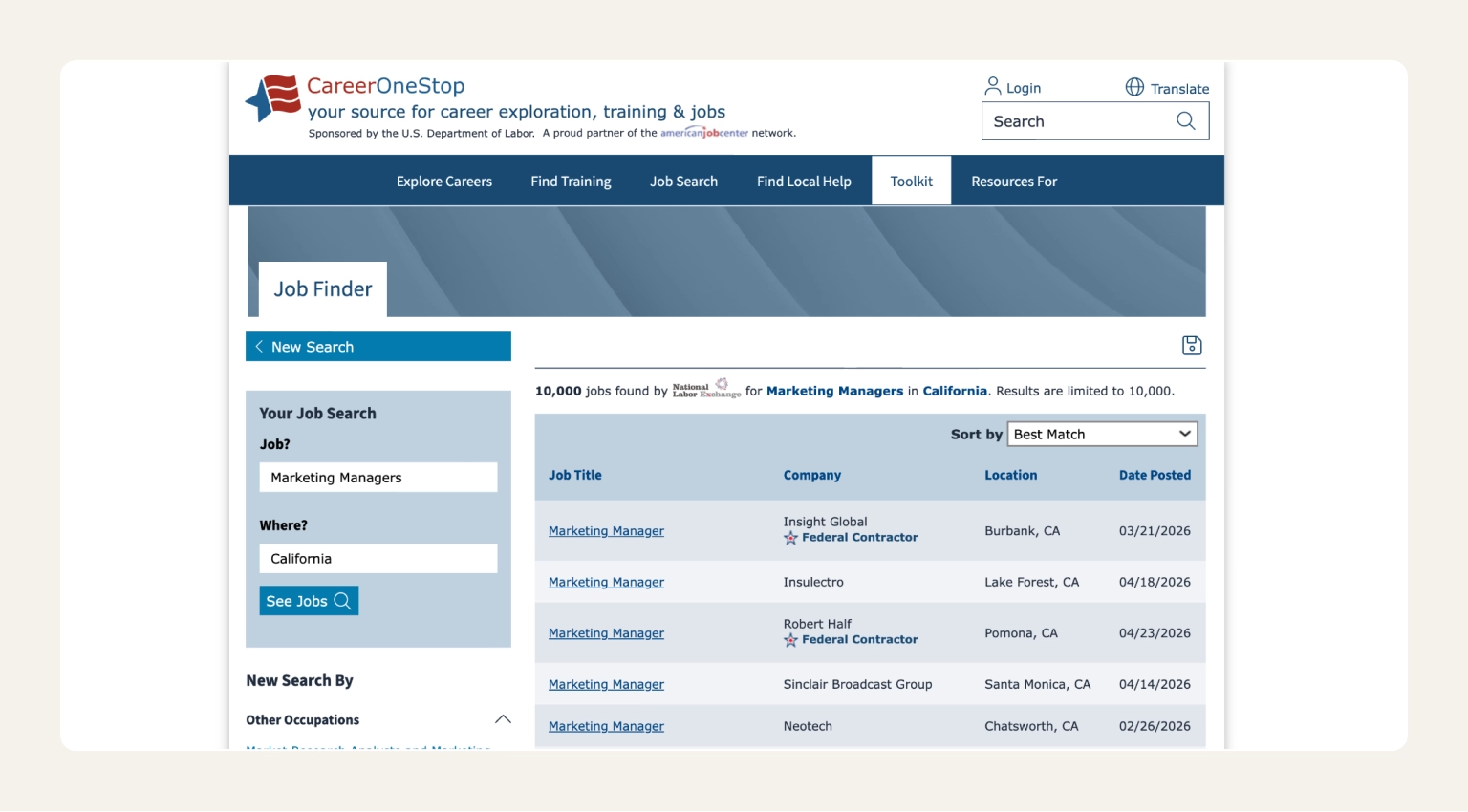Viewport: 1468px width, 812px height.
Task: Click the Lake Forest, CA location cell
Action: (1031, 582)
